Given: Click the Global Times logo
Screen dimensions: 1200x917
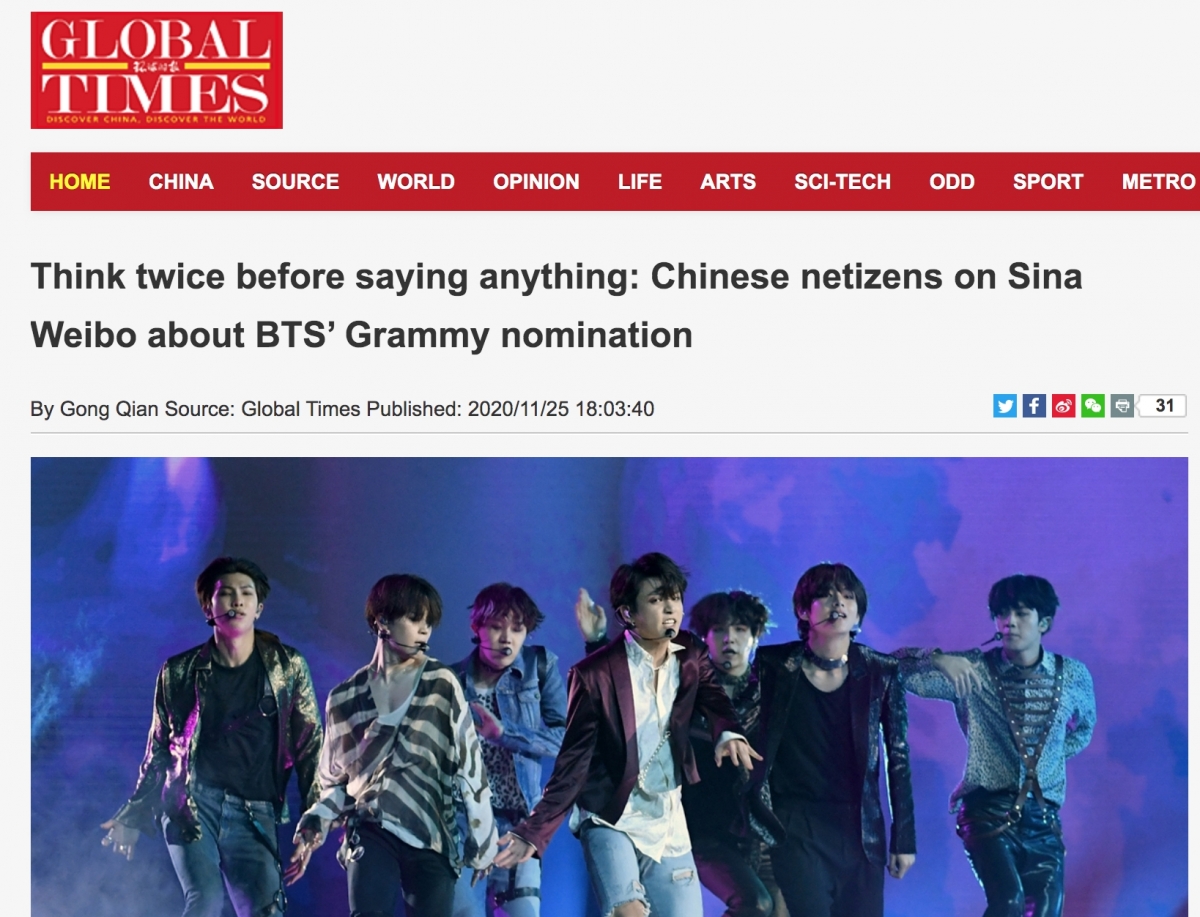Looking at the screenshot, I should [x=157, y=70].
